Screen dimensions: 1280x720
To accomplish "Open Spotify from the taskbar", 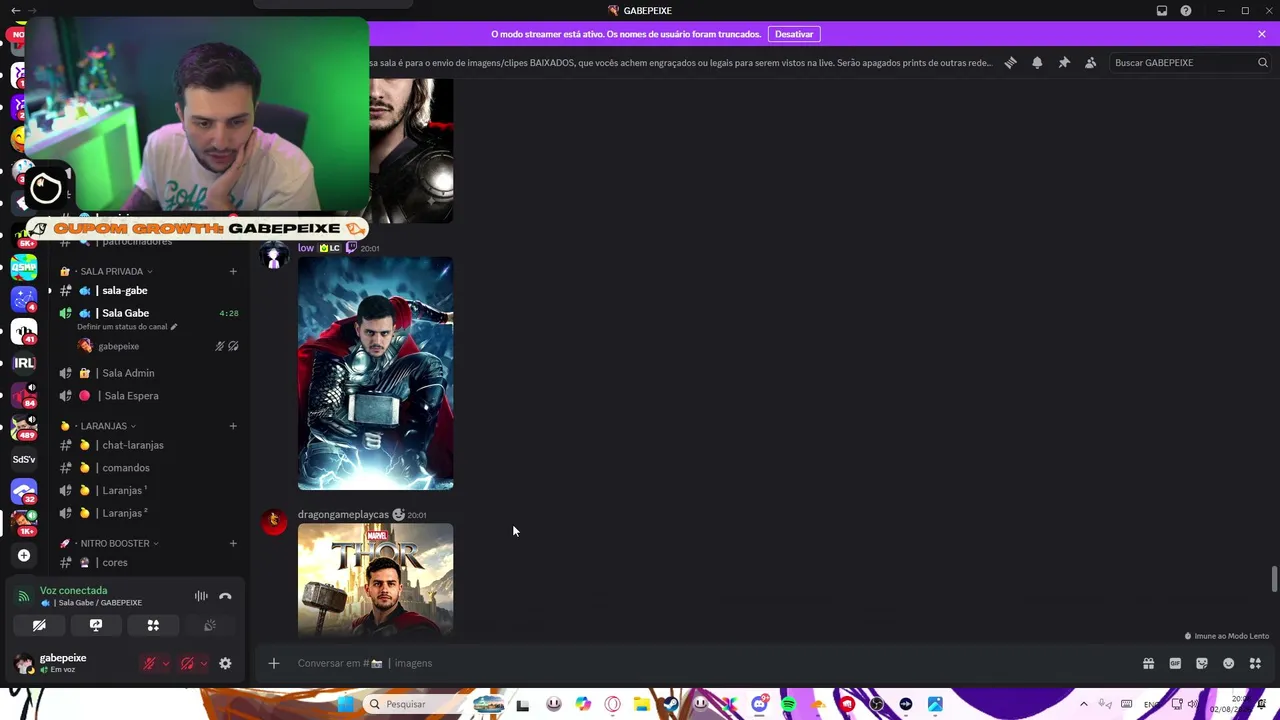I will pyautogui.click(x=788, y=704).
